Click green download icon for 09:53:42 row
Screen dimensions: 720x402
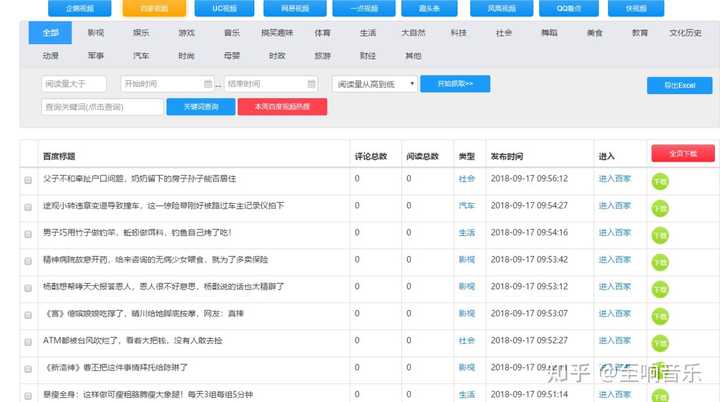[660, 262]
